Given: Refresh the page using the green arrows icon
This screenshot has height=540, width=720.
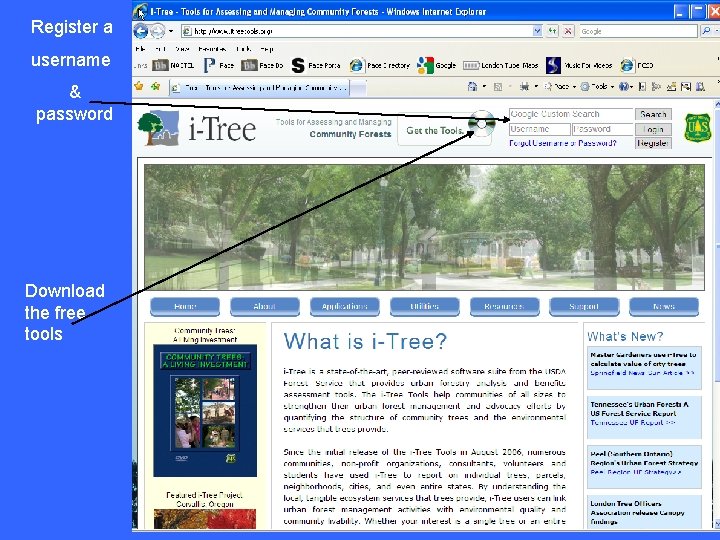Looking at the screenshot, I should 552,31.
